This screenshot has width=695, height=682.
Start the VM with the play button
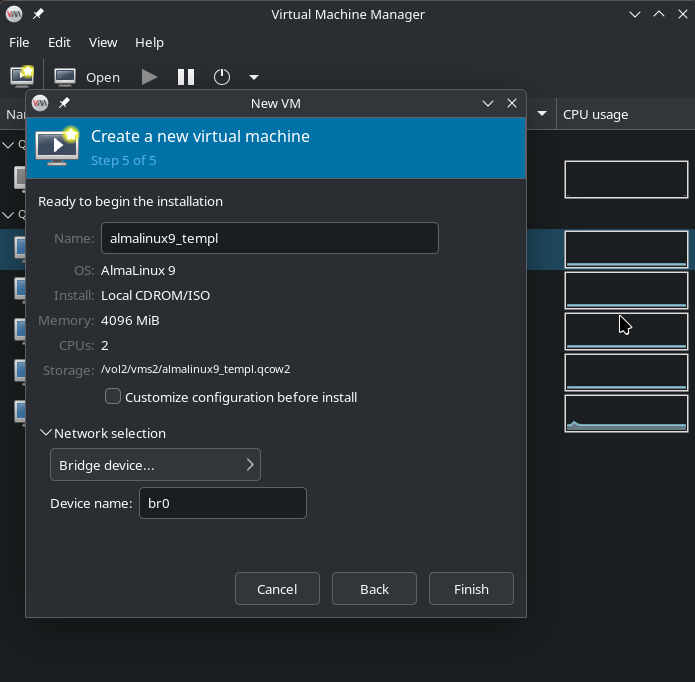click(x=149, y=77)
